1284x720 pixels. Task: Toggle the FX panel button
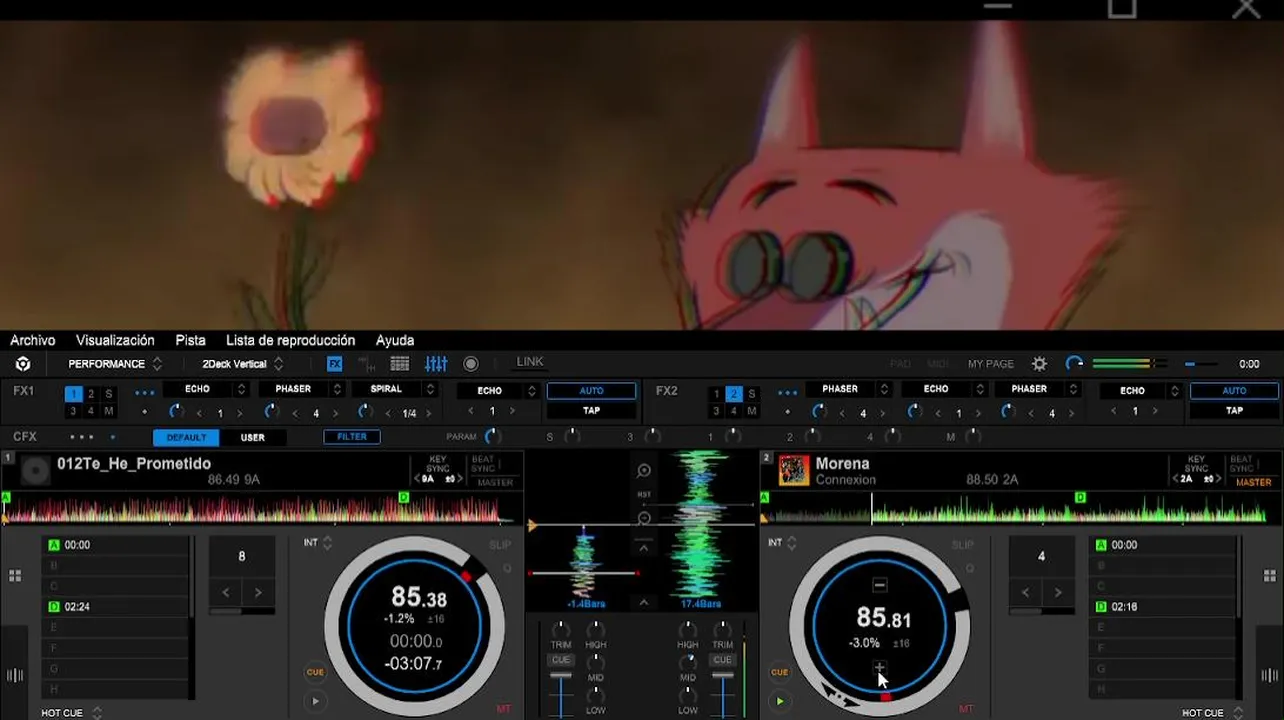click(335, 364)
